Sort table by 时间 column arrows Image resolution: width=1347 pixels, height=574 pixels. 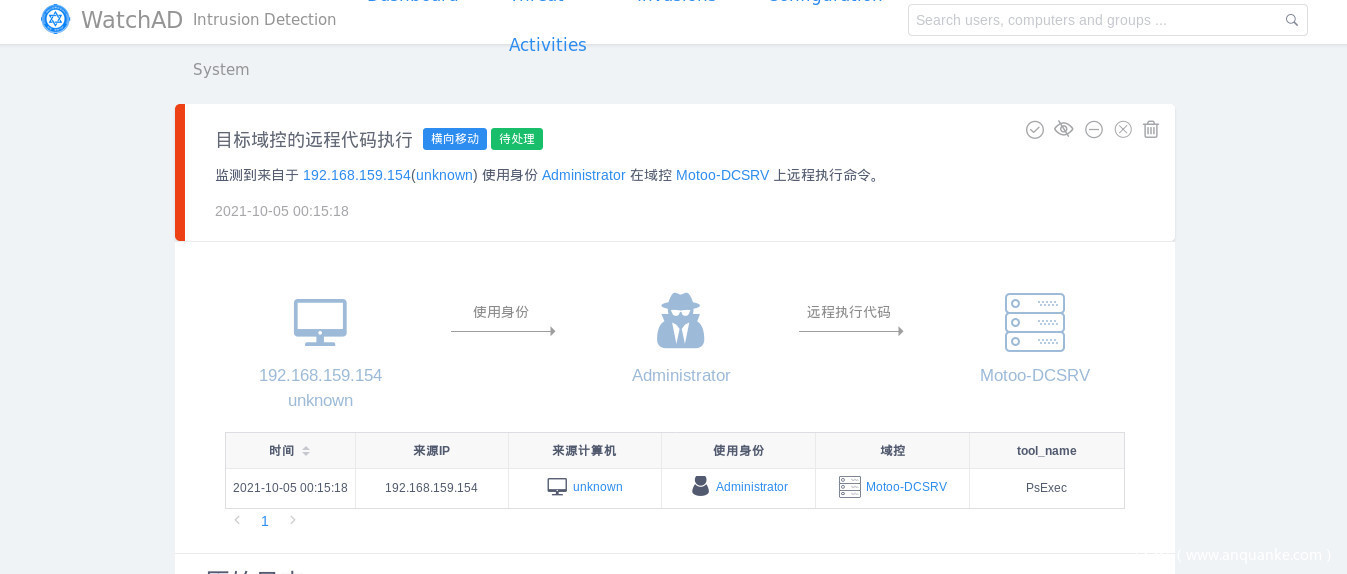coord(306,451)
